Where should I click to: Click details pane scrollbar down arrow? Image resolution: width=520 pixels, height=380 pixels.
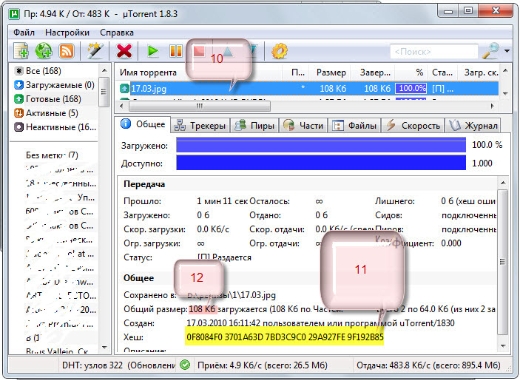503,346
